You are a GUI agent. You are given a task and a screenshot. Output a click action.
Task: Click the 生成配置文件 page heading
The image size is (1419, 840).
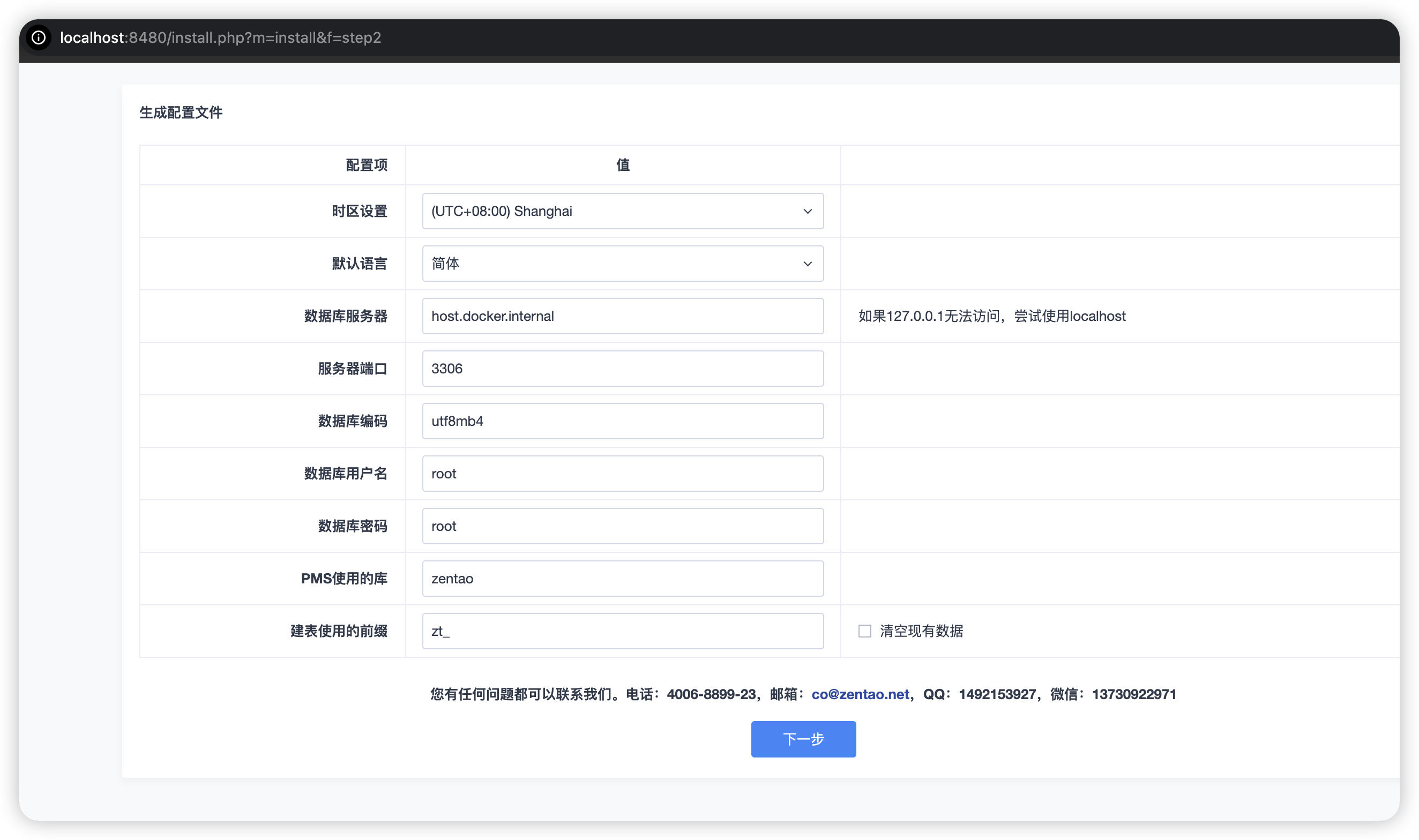pos(181,112)
